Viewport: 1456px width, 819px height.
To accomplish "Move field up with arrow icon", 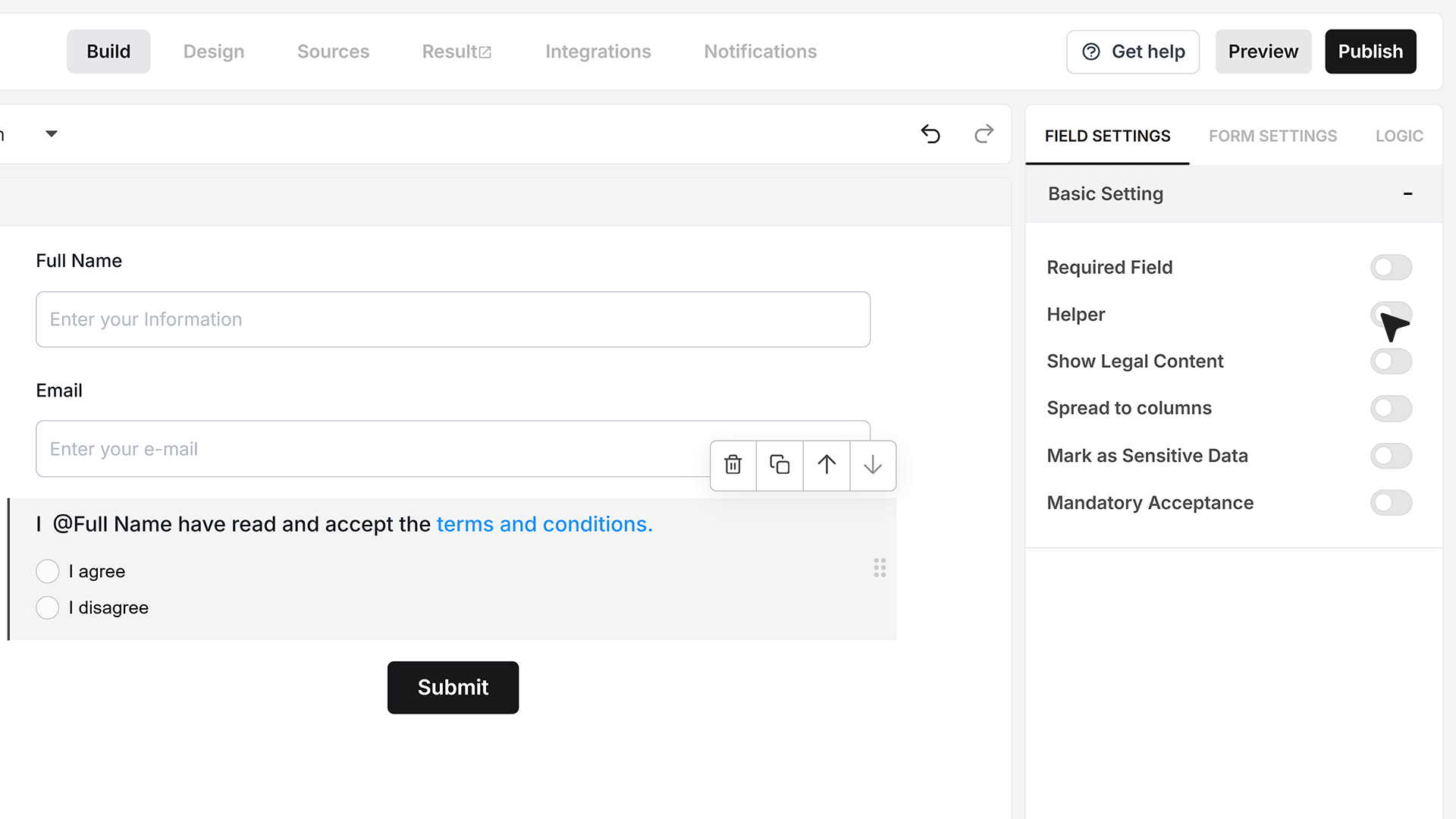I will (x=827, y=465).
